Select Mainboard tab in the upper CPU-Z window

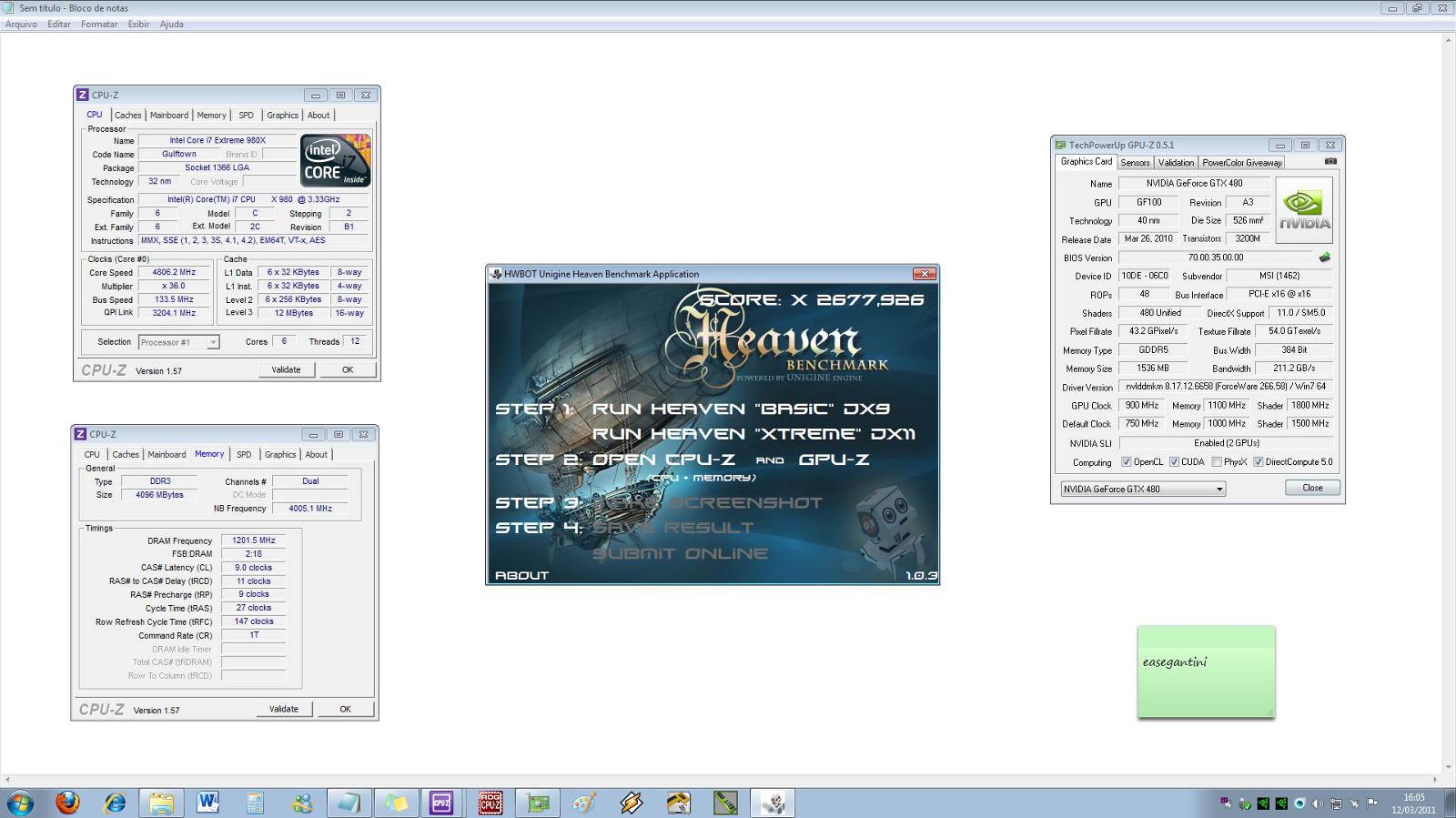pyautogui.click(x=169, y=115)
